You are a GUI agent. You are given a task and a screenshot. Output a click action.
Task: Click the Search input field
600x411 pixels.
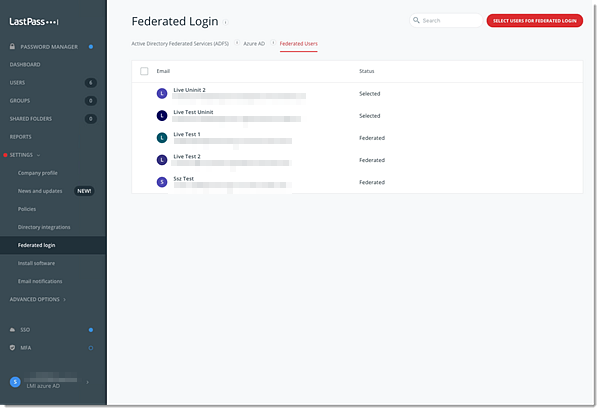pyautogui.click(x=446, y=20)
